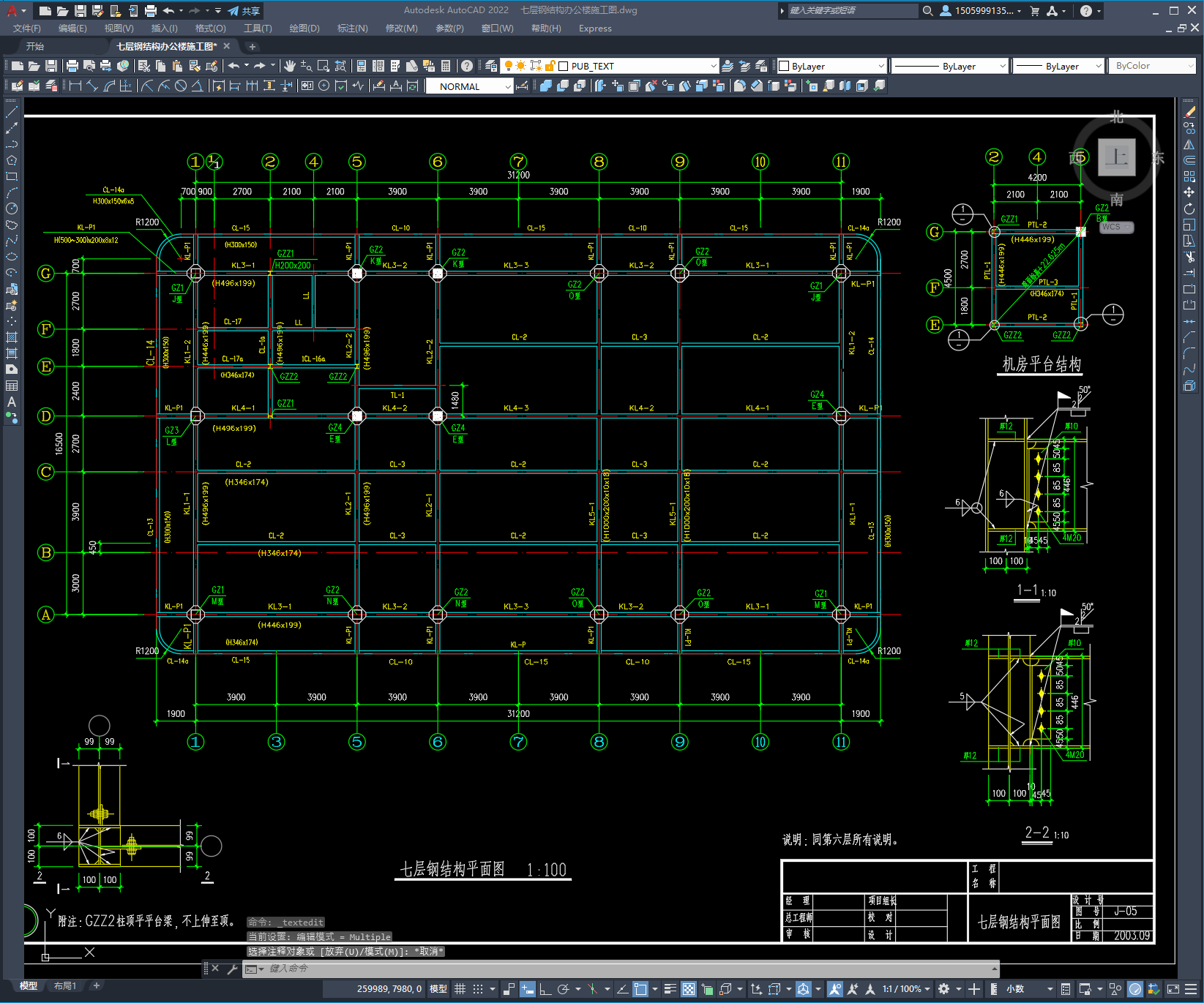Click the Zoom Window tool

coord(324,66)
